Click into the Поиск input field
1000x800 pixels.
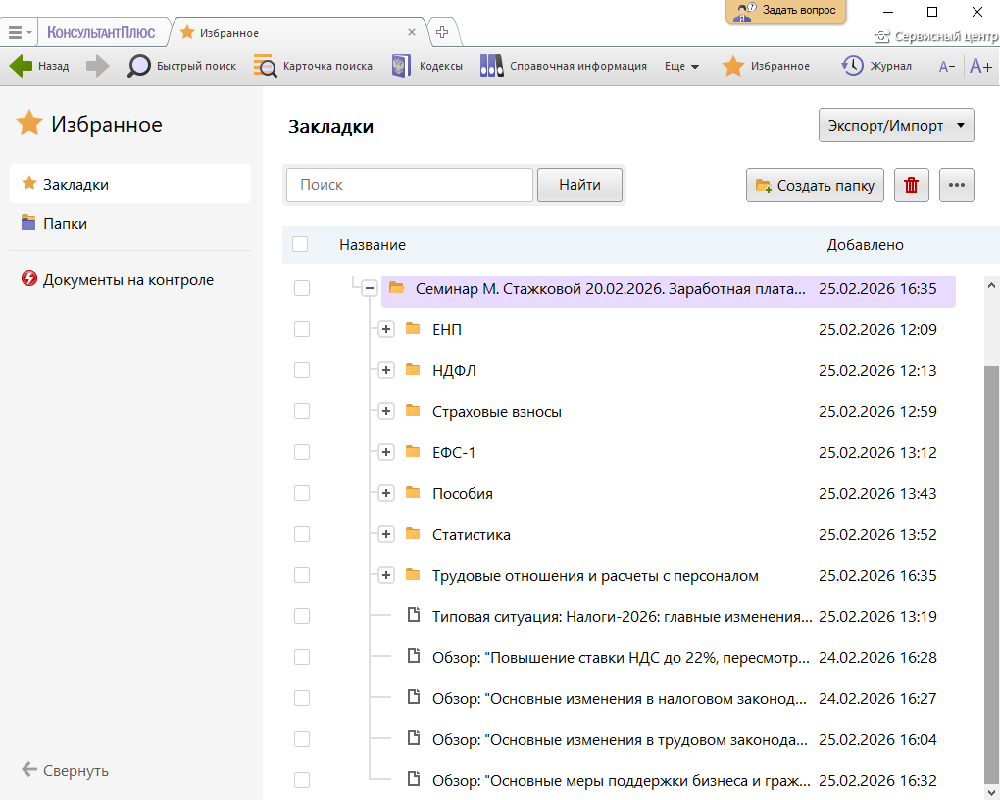(x=409, y=185)
